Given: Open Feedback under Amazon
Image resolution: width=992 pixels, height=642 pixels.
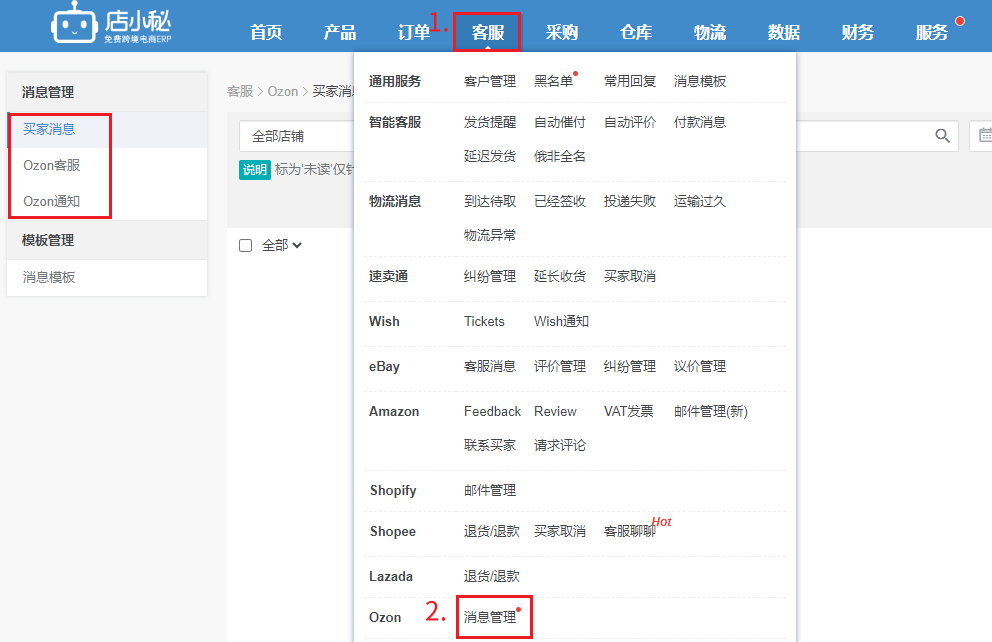Looking at the screenshot, I should pyautogui.click(x=492, y=412).
